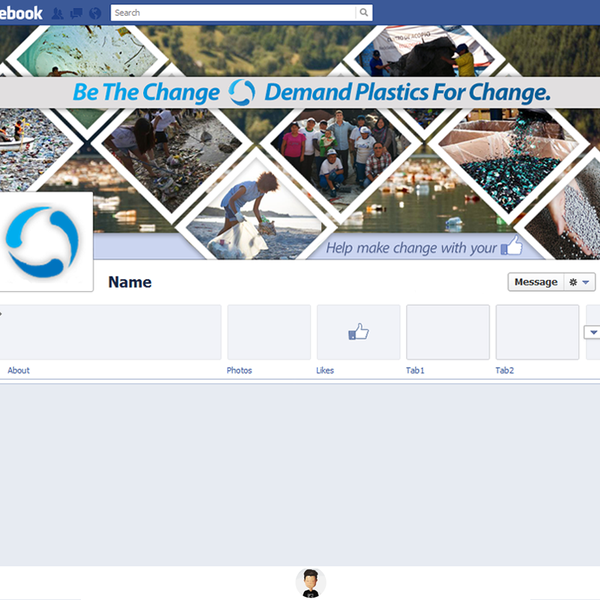Open the Tab1 label
Image resolution: width=600 pixels, height=600 pixels.
point(415,370)
